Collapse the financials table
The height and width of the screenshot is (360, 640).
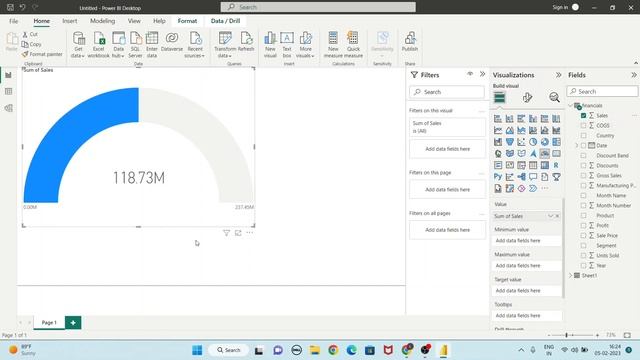point(571,105)
